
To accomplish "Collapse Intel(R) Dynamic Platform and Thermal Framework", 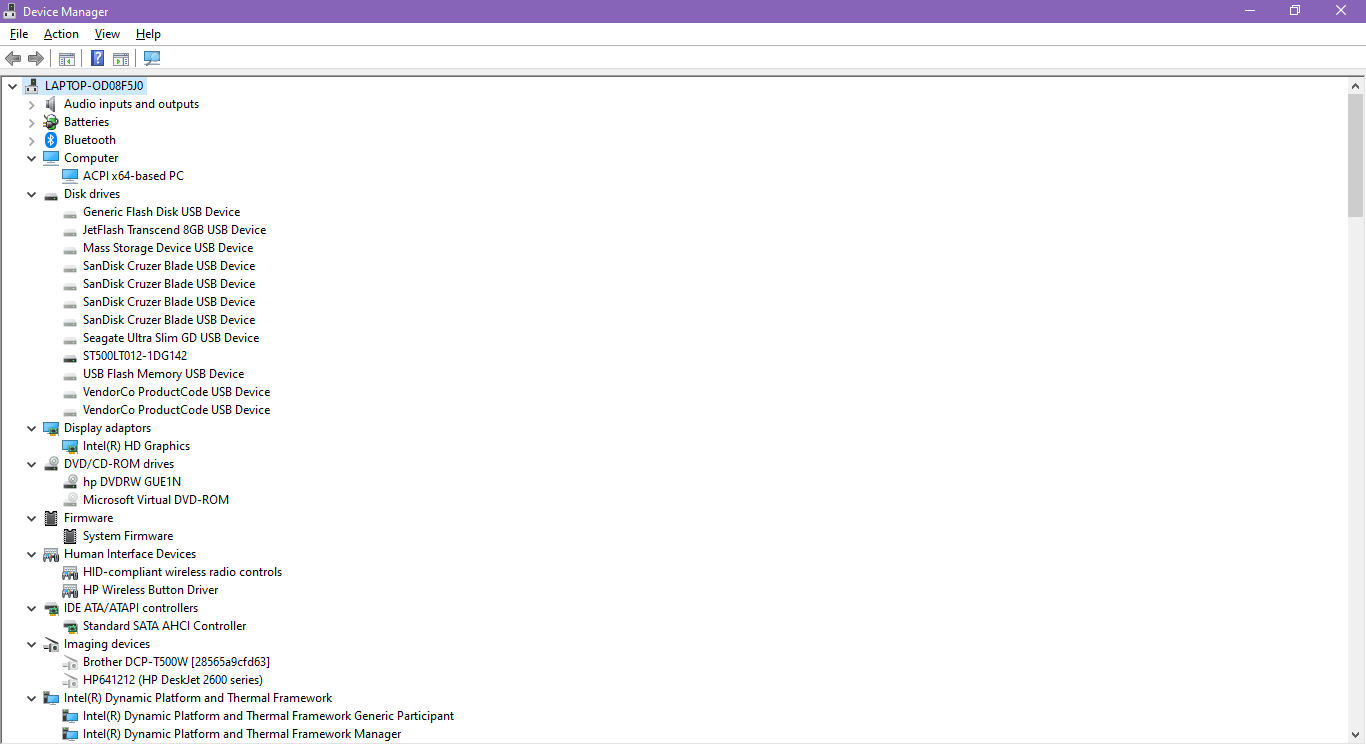I will pos(32,698).
